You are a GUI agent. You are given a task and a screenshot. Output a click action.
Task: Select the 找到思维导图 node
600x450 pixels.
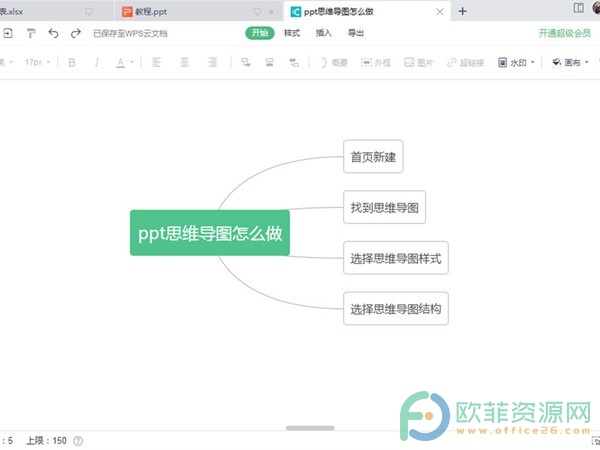[x=384, y=207]
